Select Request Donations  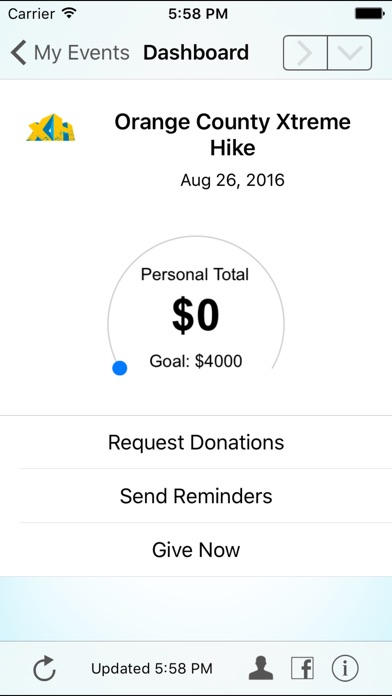[x=196, y=443]
